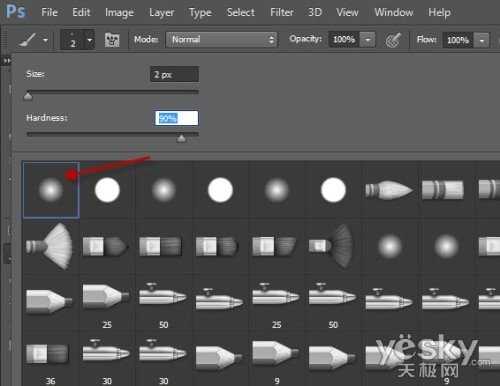Select the flat brush preset labeled 36
The image size is (500, 386).
pyautogui.click(x=47, y=354)
